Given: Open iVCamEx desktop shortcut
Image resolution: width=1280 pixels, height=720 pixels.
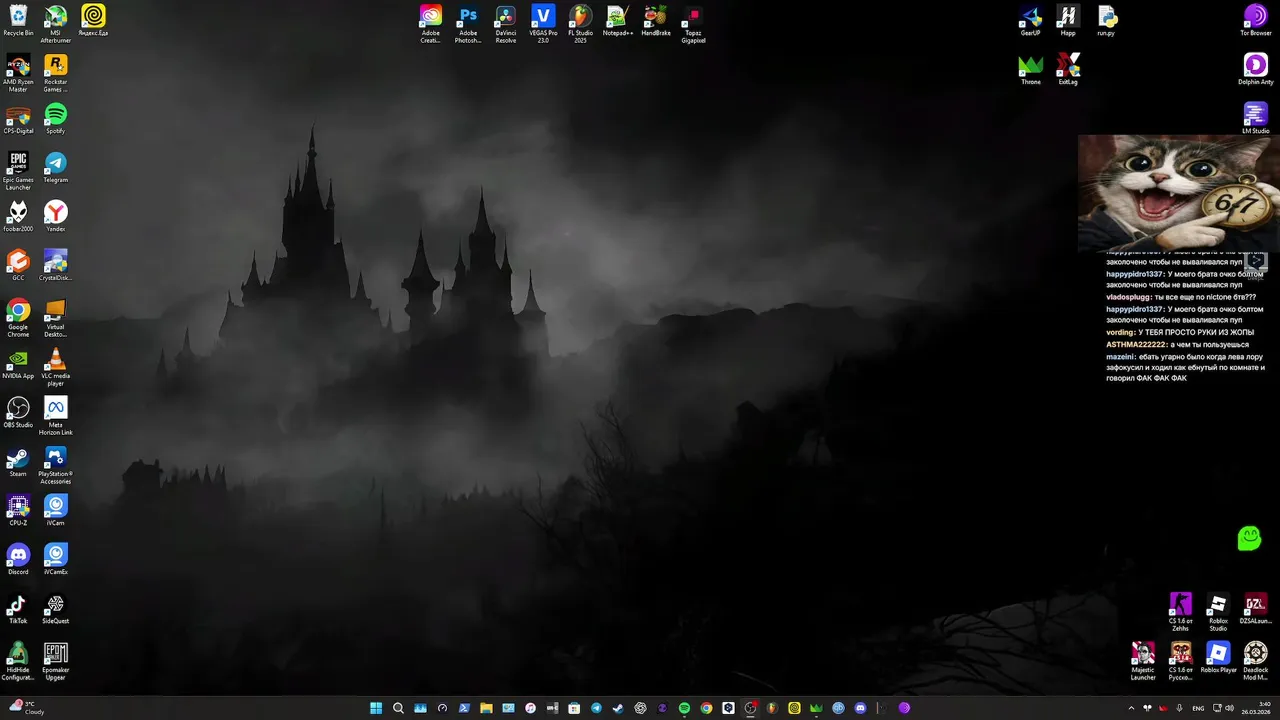Looking at the screenshot, I should coord(56,559).
